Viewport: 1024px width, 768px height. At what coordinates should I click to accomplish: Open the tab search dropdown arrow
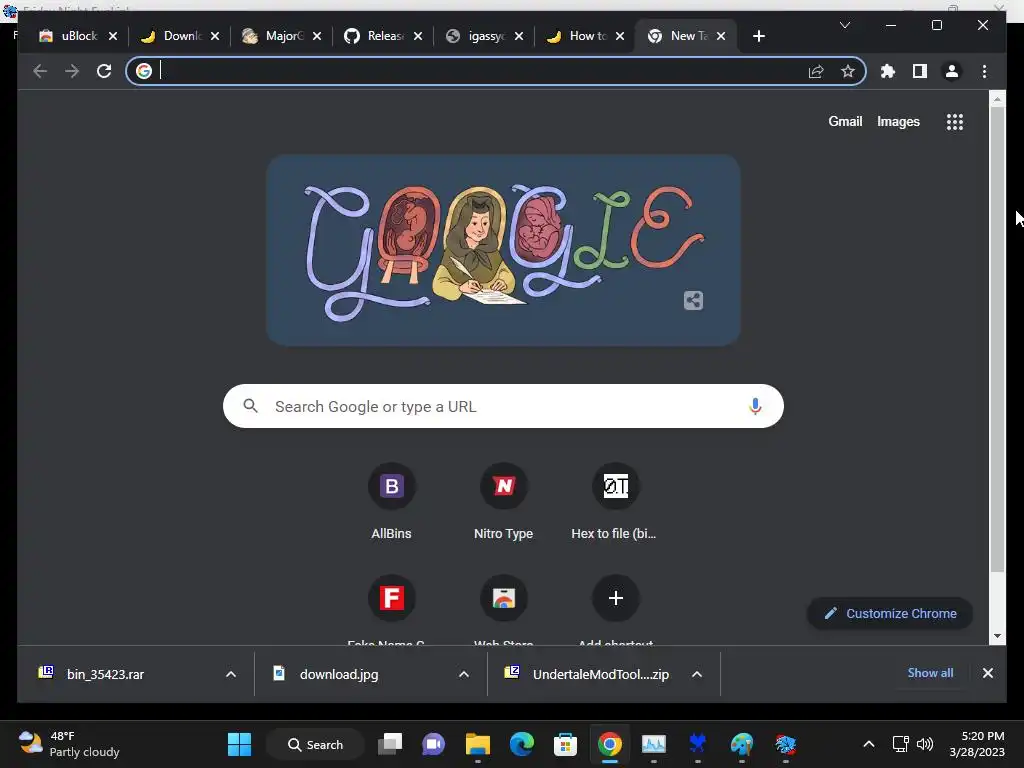tap(844, 25)
